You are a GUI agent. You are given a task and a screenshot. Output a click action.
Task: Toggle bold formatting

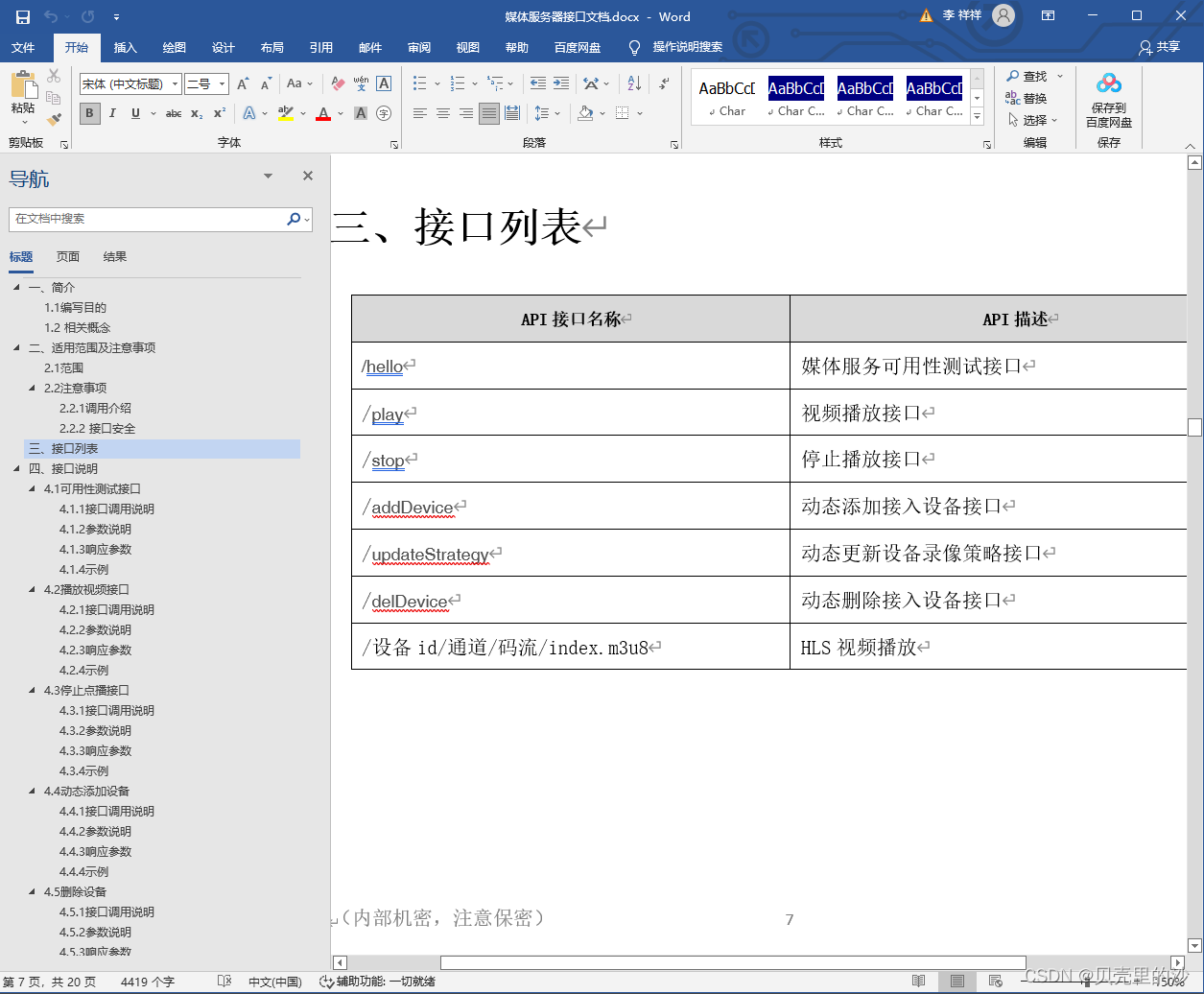(88, 113)
